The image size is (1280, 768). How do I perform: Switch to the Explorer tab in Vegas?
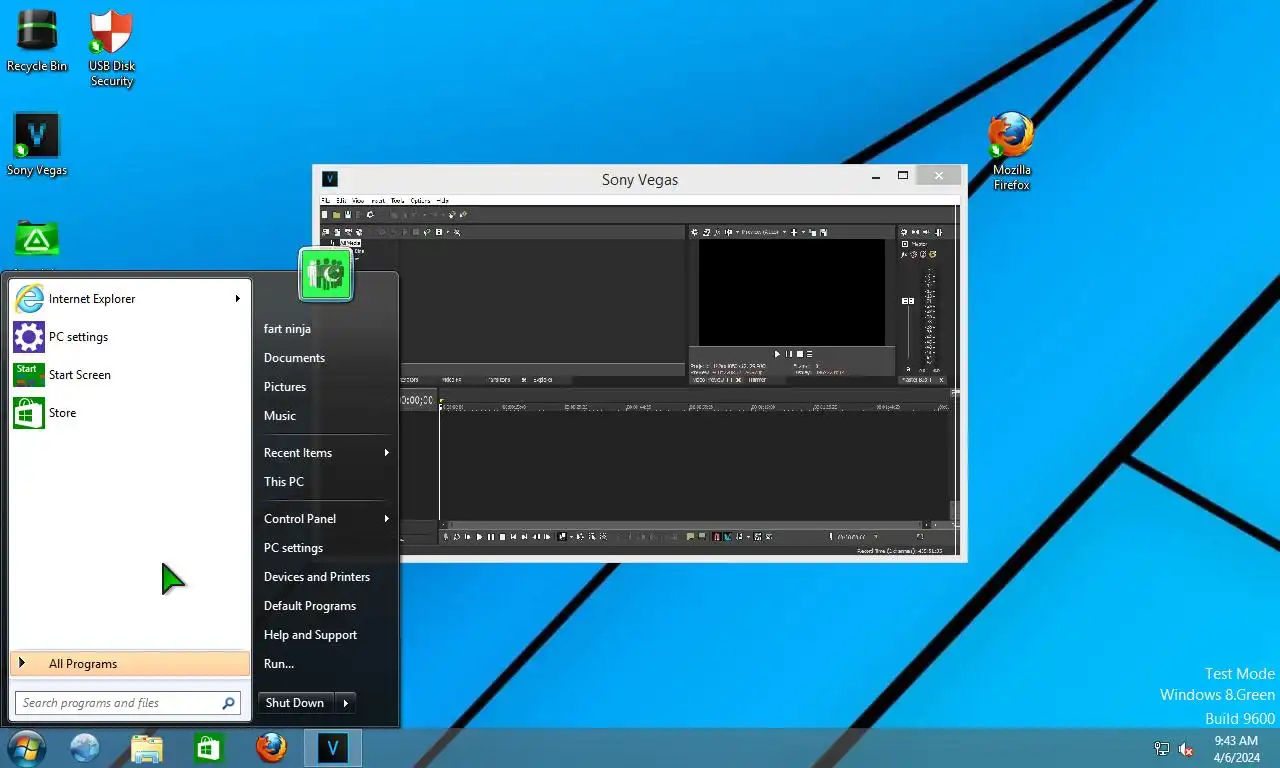coord(543,380)
